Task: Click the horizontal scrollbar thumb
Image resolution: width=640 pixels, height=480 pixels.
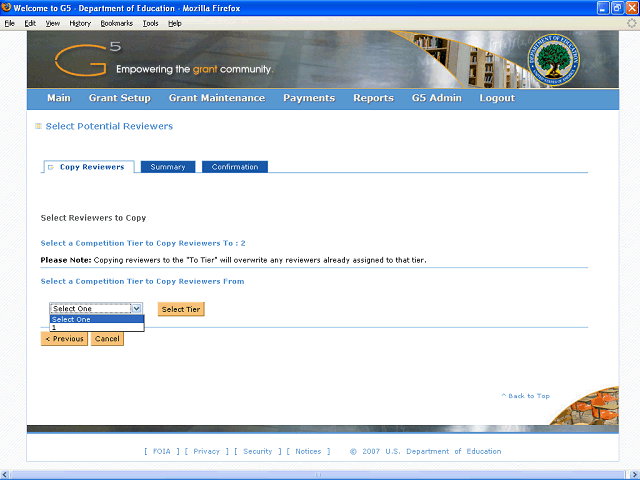Action: (x=319, y=475)
